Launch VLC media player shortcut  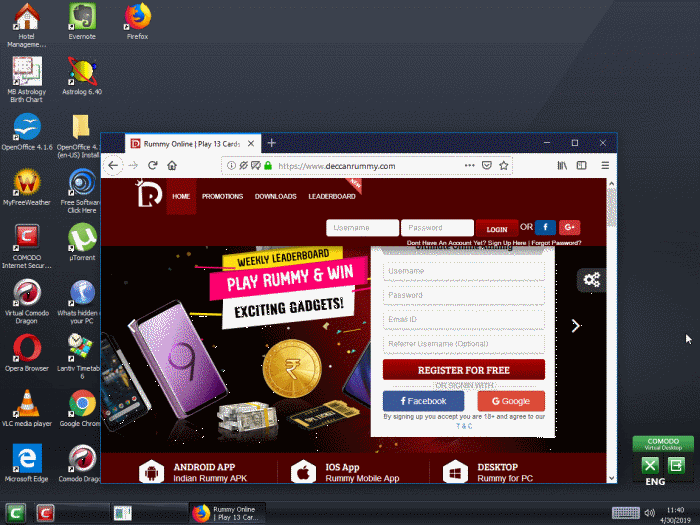27,408
